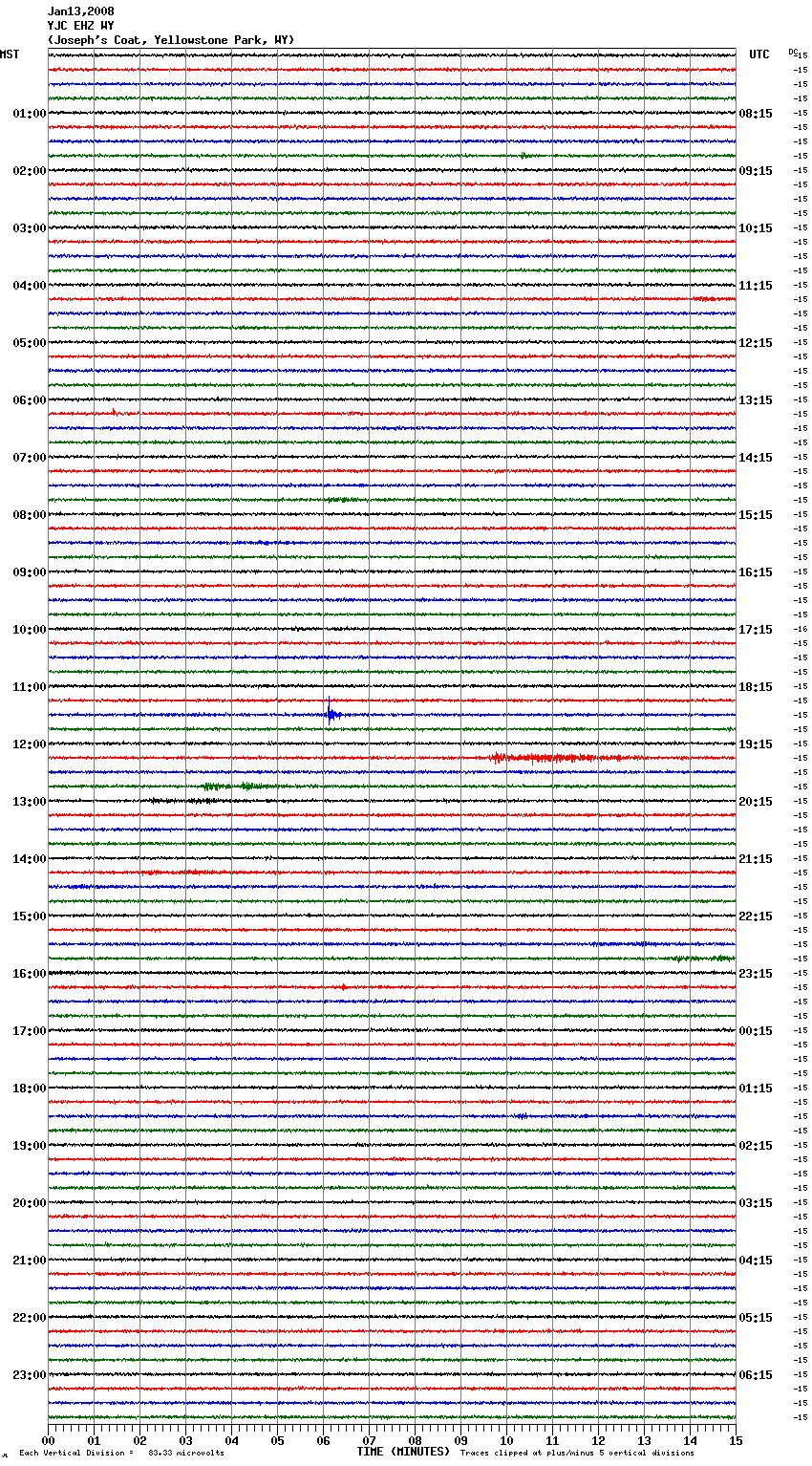Click the '11:15' UTC time label
812x1466 pixels.
[756, 286]
